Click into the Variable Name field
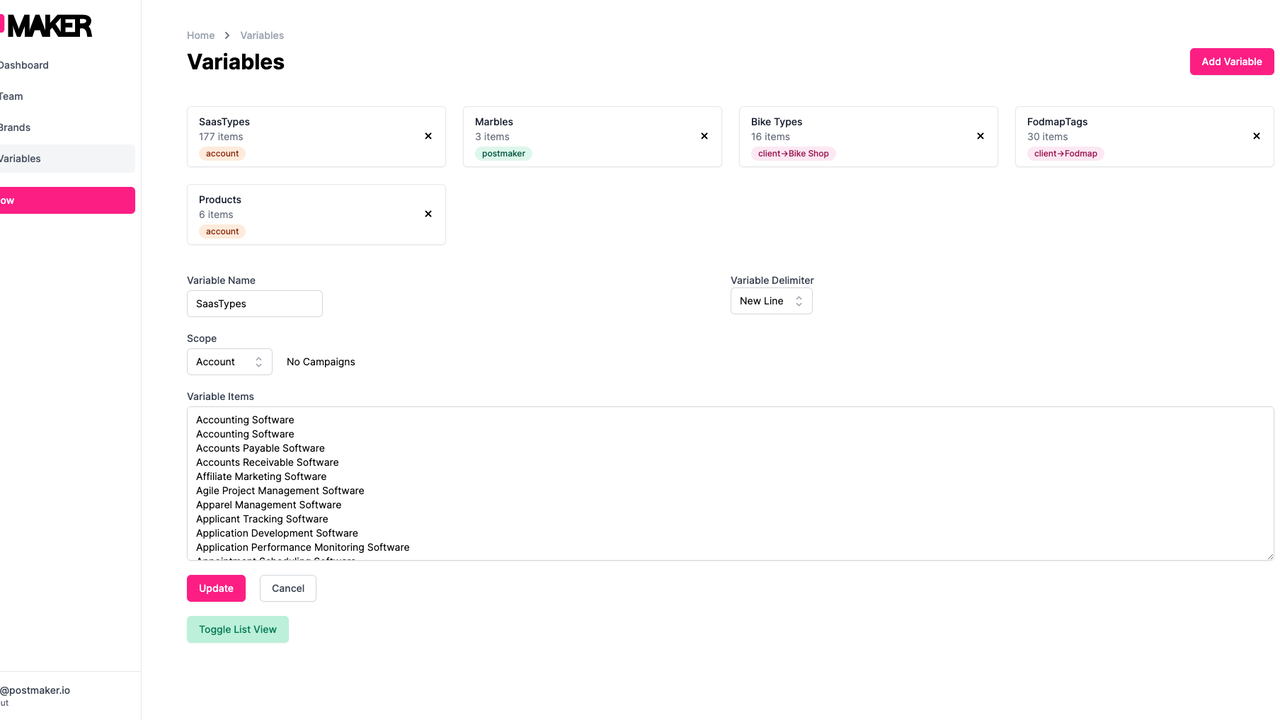 (x=254, y=304)
